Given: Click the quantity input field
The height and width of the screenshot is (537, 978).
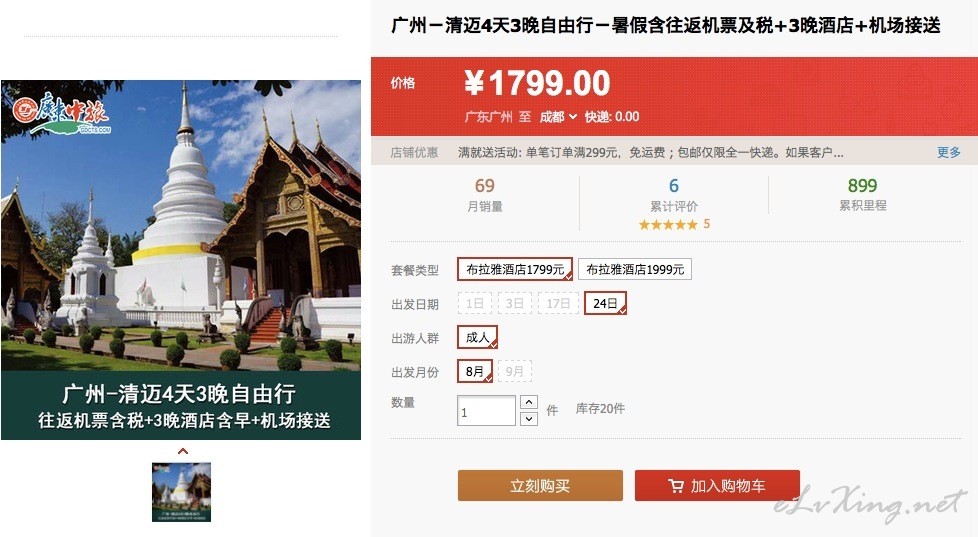Looking at the screenshot, I should [x=487, y=411].
